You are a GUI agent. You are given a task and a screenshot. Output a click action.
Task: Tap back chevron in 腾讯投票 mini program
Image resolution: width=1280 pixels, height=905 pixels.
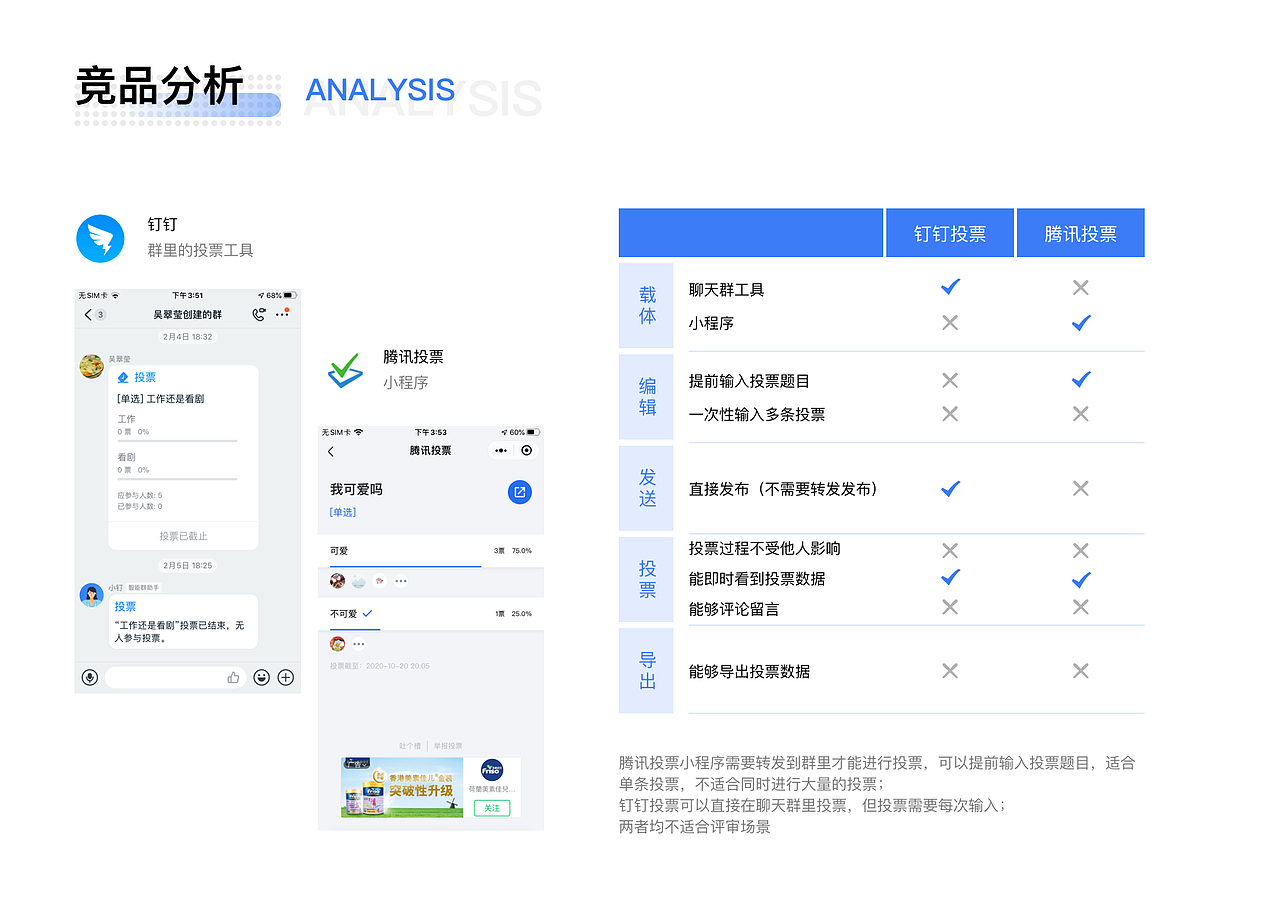[331, 451]
